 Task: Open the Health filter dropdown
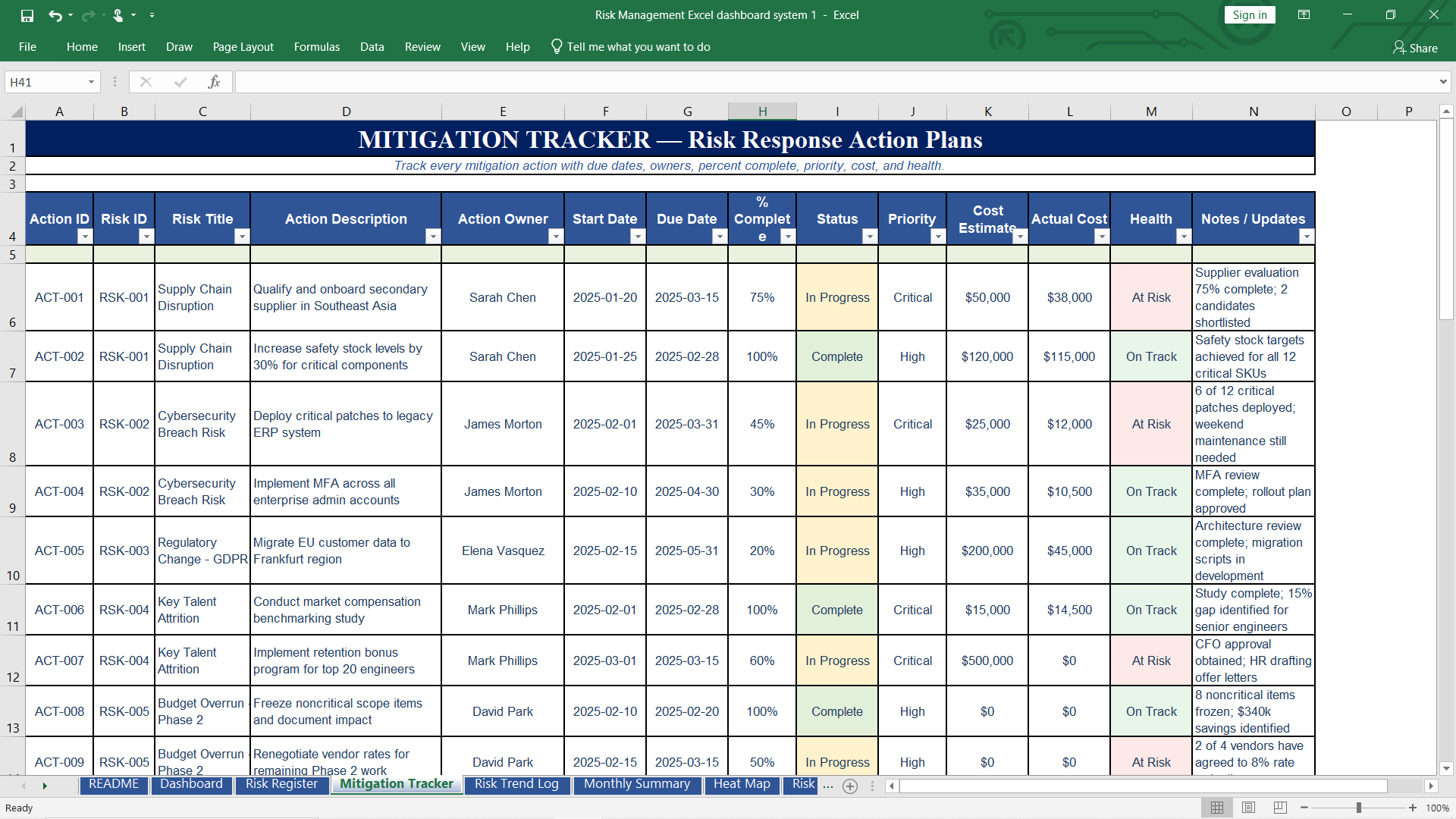click(x=1184, y=237)
